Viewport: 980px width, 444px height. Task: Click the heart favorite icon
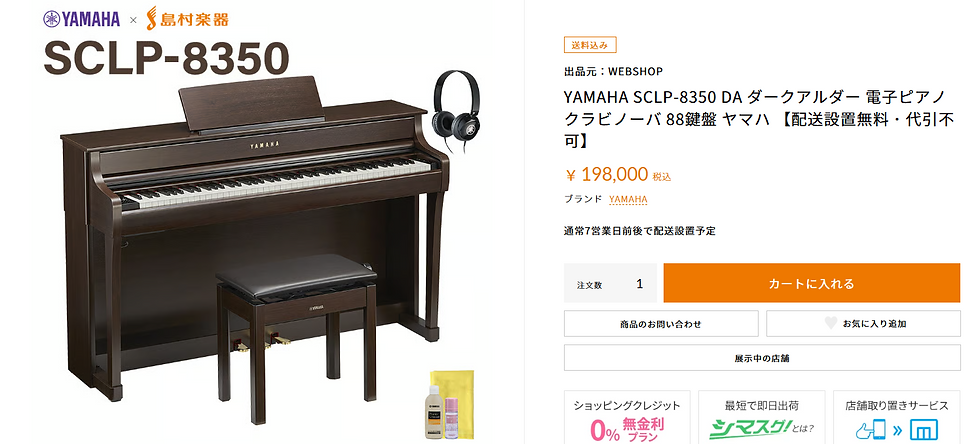[x=830, y=323]
